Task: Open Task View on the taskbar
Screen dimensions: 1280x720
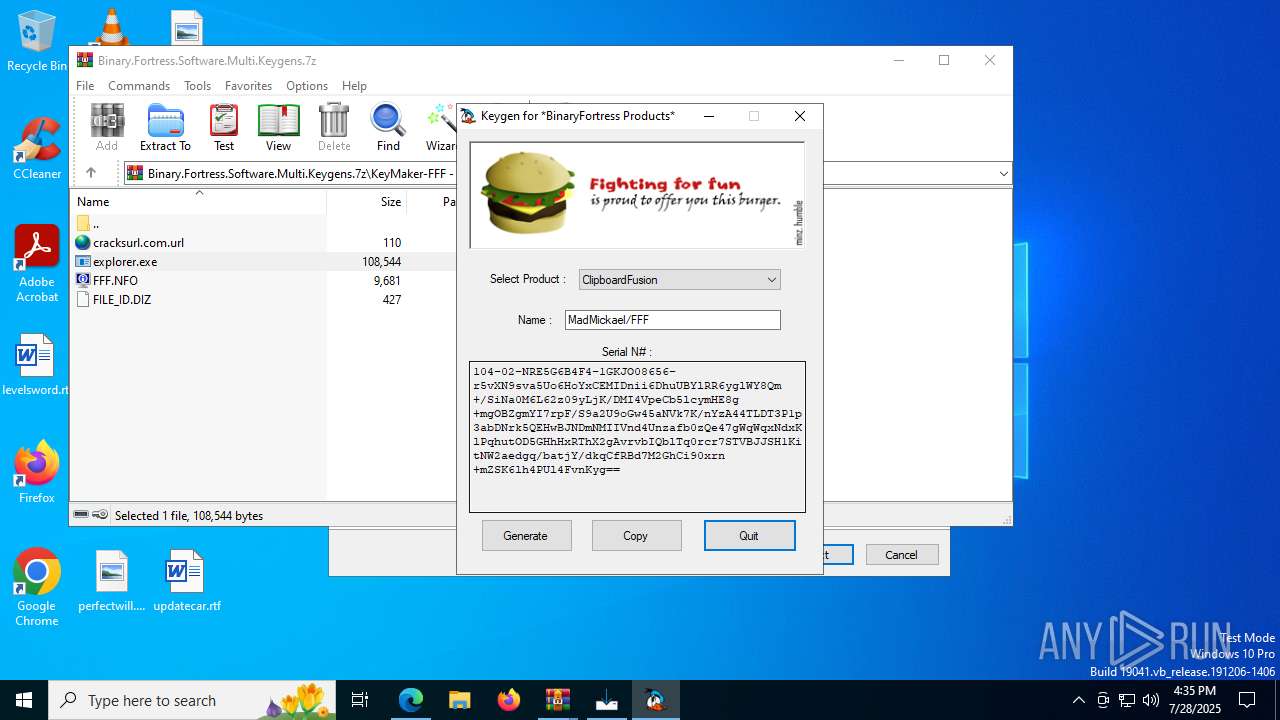Action: coord(361,700)
